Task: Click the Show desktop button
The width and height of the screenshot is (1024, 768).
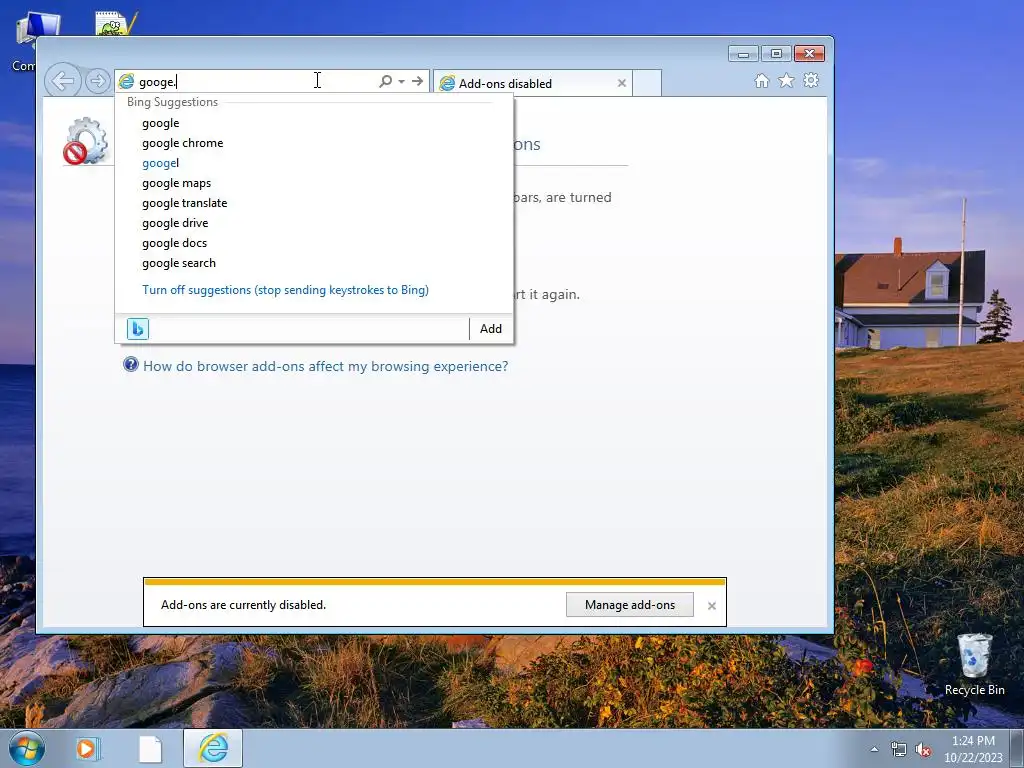Action: click(1017, 748)
